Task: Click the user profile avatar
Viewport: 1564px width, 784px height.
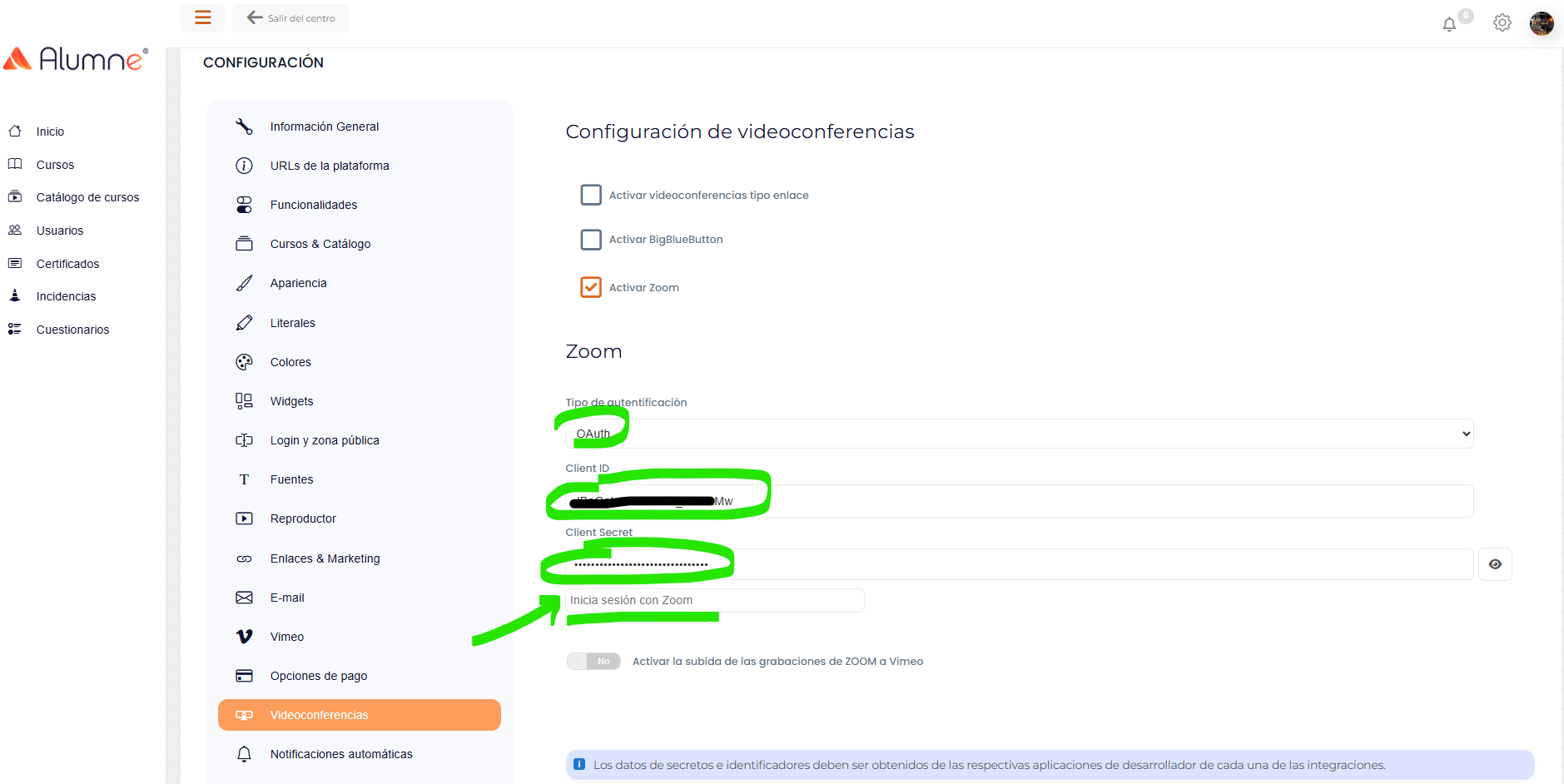Action: pyautogui.click(x=1541, y=23)
